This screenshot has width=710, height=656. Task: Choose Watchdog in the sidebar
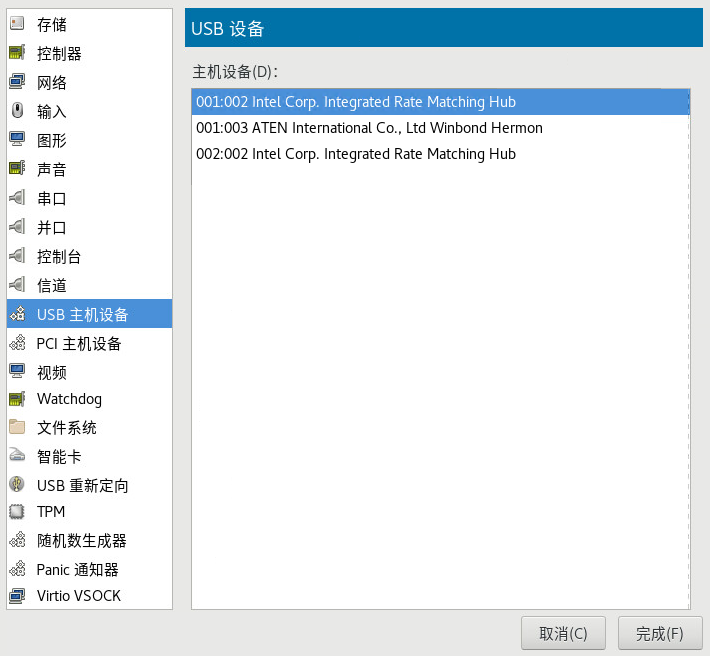(90, 399)
